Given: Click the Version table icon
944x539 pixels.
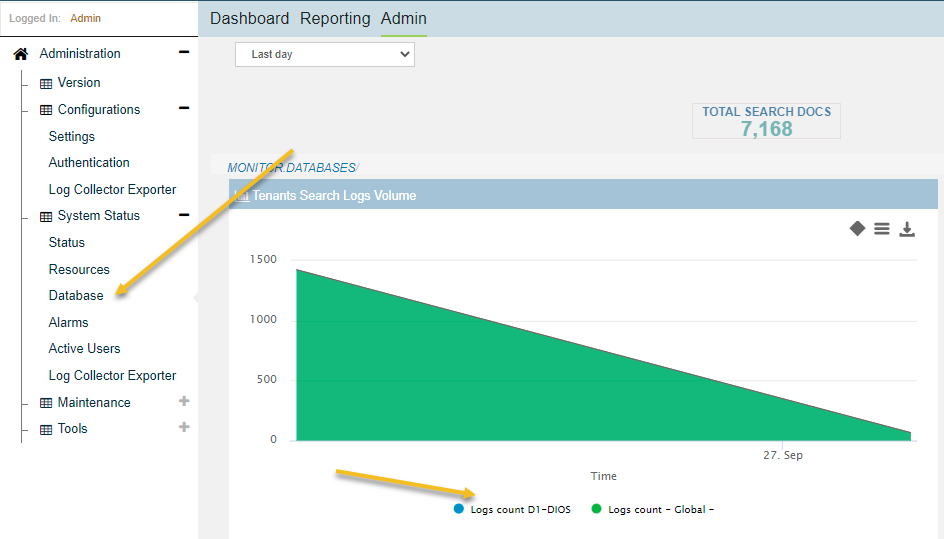Looking at the screenshot, I should pyautogui.click(x=46, y=83).
